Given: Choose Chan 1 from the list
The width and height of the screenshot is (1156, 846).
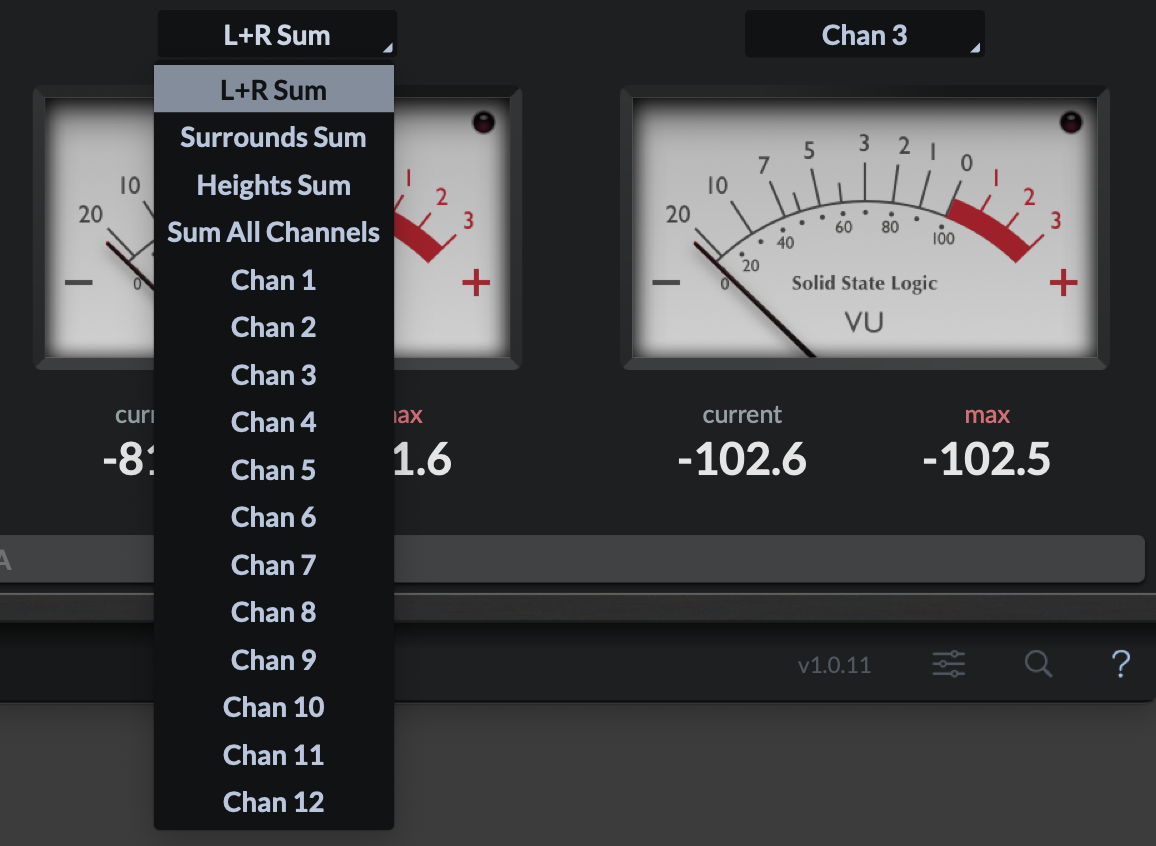Looking at the screenshot, I should point(273,280).
